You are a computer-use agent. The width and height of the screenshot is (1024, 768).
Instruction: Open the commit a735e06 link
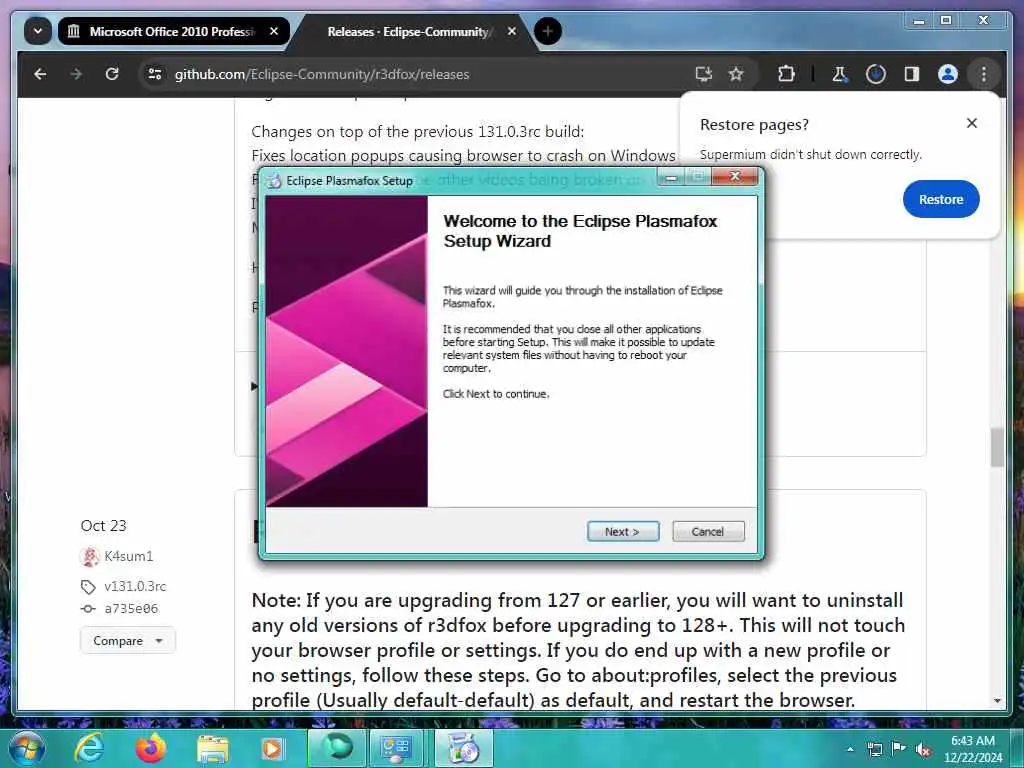tap(131, 609)
